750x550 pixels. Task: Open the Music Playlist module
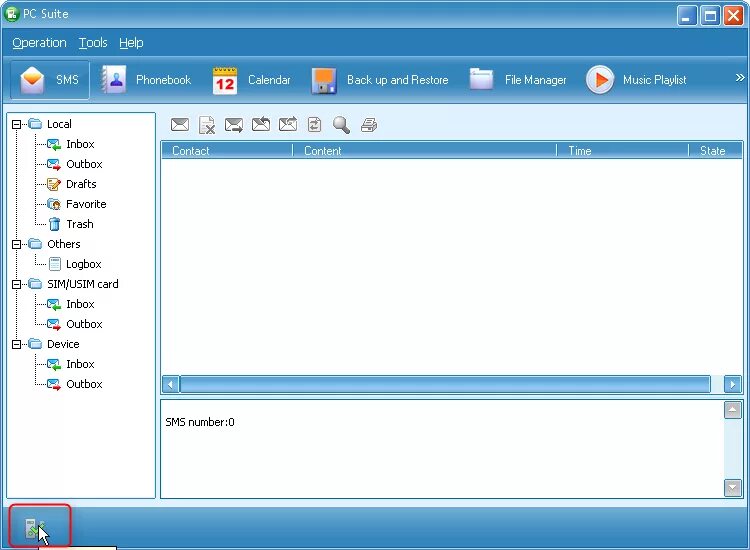(x=636, y=80)
